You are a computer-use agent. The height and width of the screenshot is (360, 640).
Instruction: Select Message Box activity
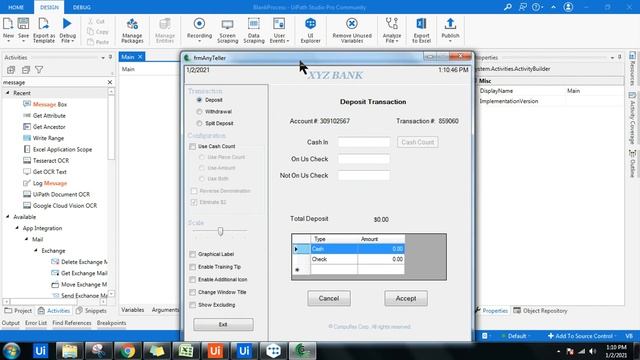coord(45,104)
